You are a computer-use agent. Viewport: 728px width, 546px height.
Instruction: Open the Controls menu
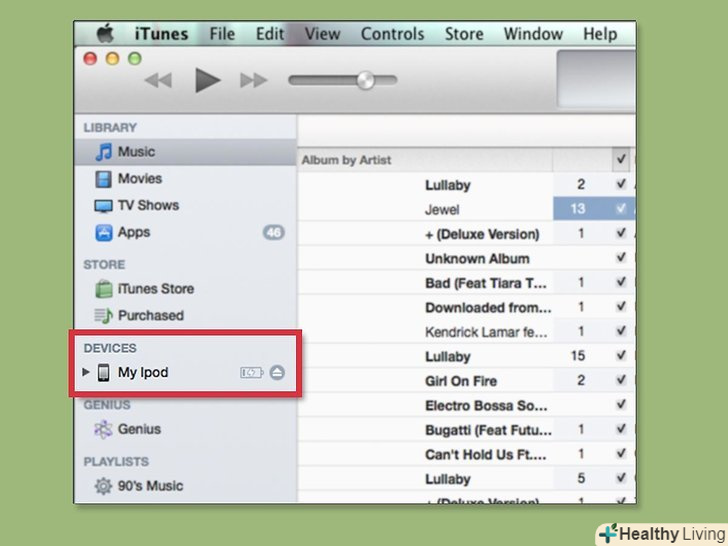click(x=392, y=34)
